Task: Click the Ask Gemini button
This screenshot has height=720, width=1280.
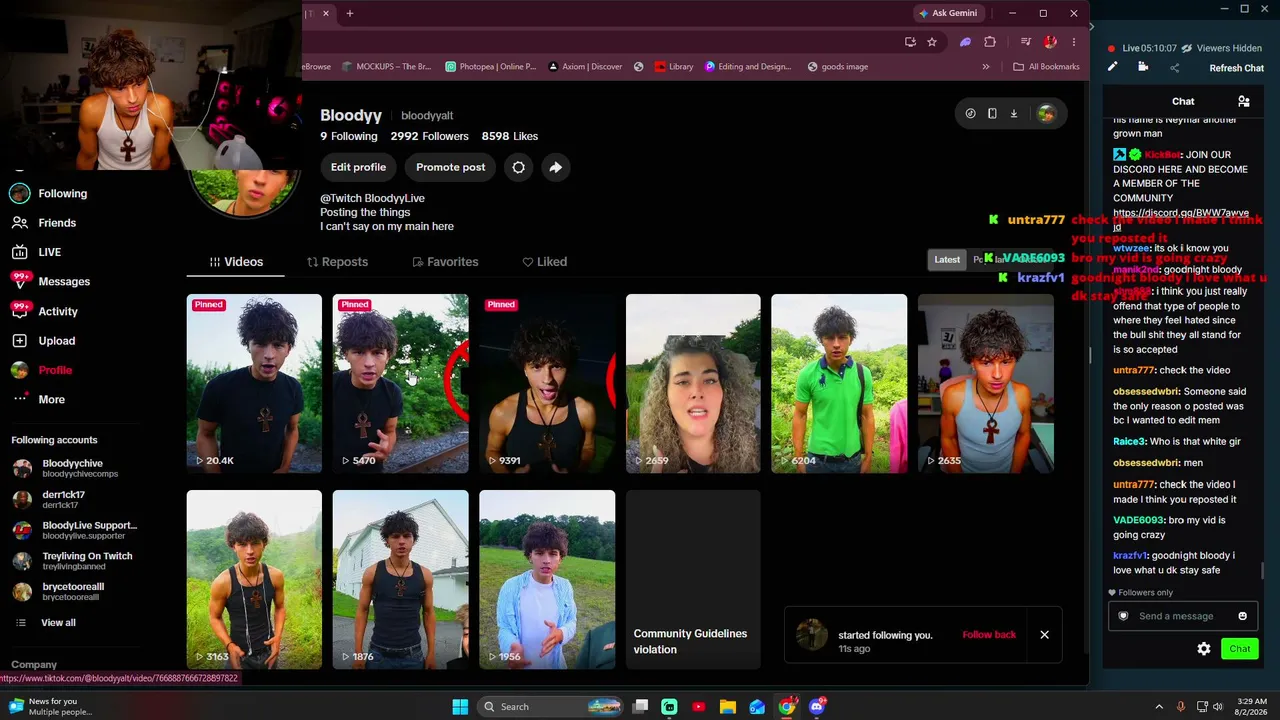Action: point(948,13)
